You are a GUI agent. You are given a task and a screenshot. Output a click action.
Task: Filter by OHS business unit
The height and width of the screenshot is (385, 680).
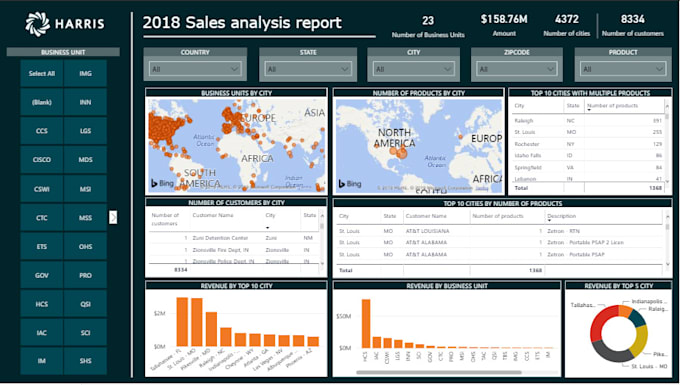click(85, 246)
